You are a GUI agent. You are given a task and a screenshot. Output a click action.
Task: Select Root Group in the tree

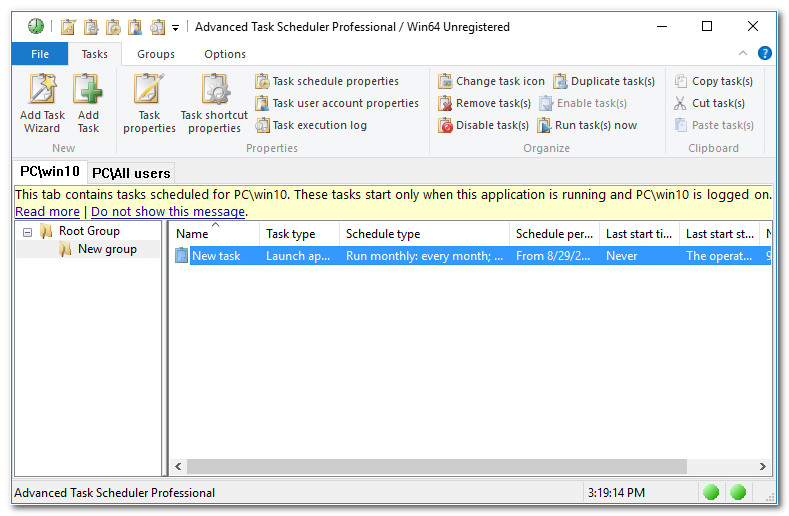pyautogui.click(x=89, y=231)
